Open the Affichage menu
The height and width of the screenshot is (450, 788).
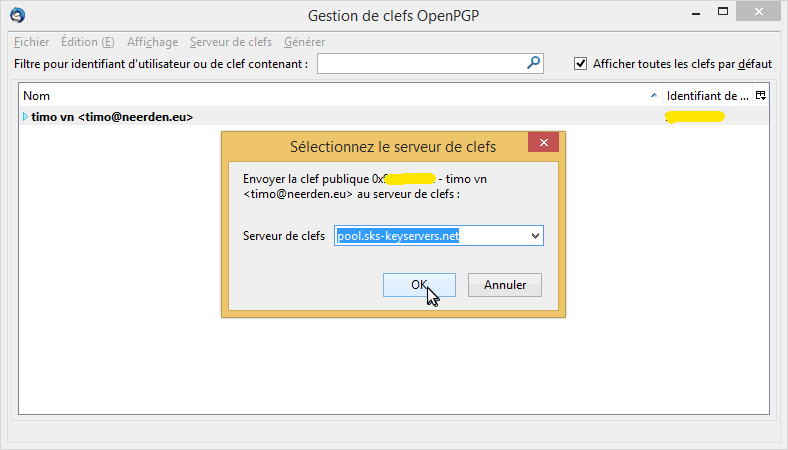pyautogui.click(x=153, y=42)
